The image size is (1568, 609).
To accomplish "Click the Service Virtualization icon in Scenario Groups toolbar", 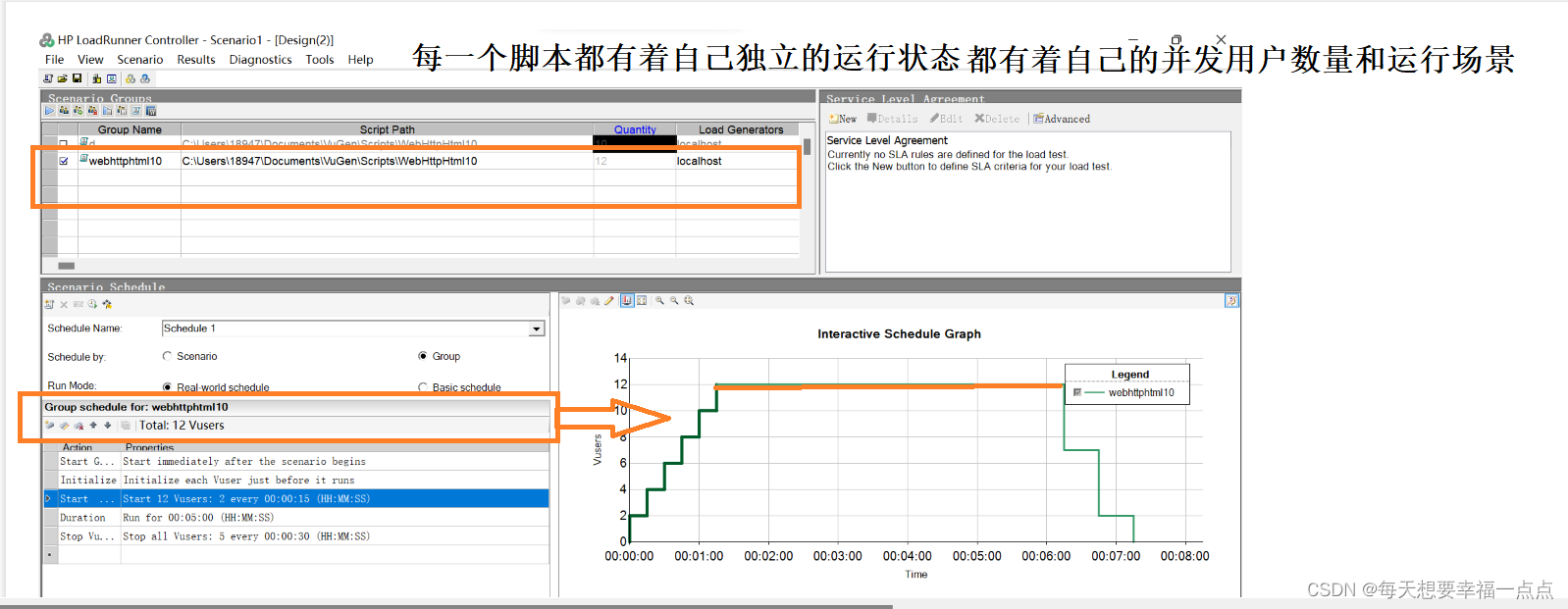I will [150, 111].
